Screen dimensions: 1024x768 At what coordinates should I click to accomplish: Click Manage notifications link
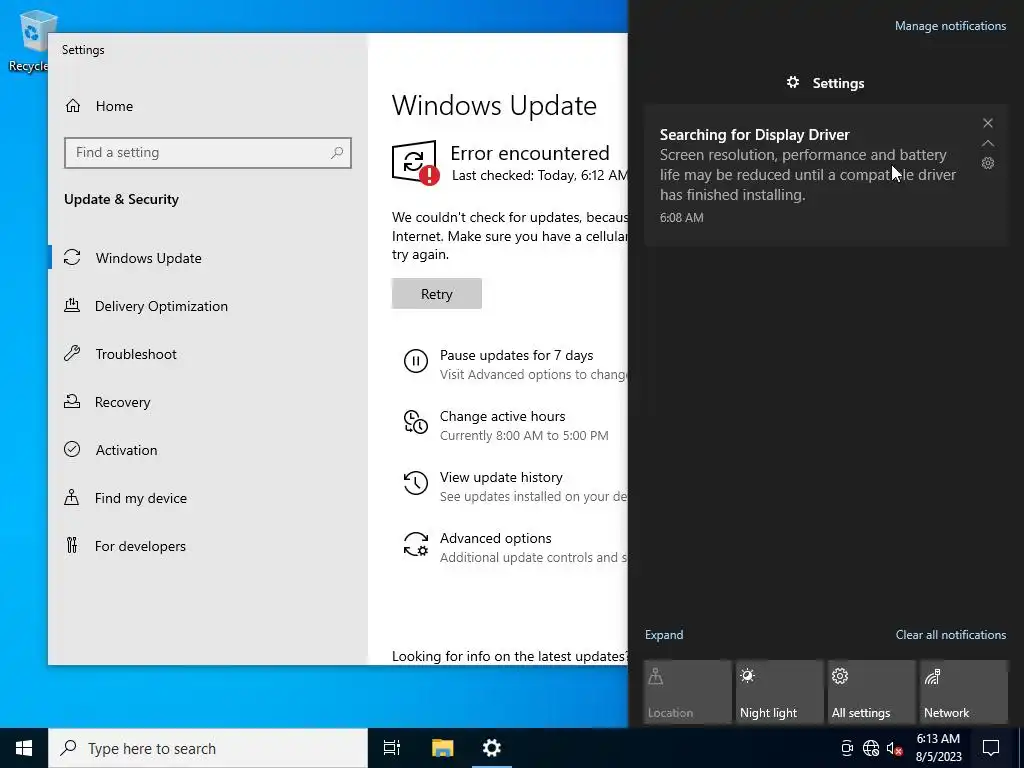[950, 26]
